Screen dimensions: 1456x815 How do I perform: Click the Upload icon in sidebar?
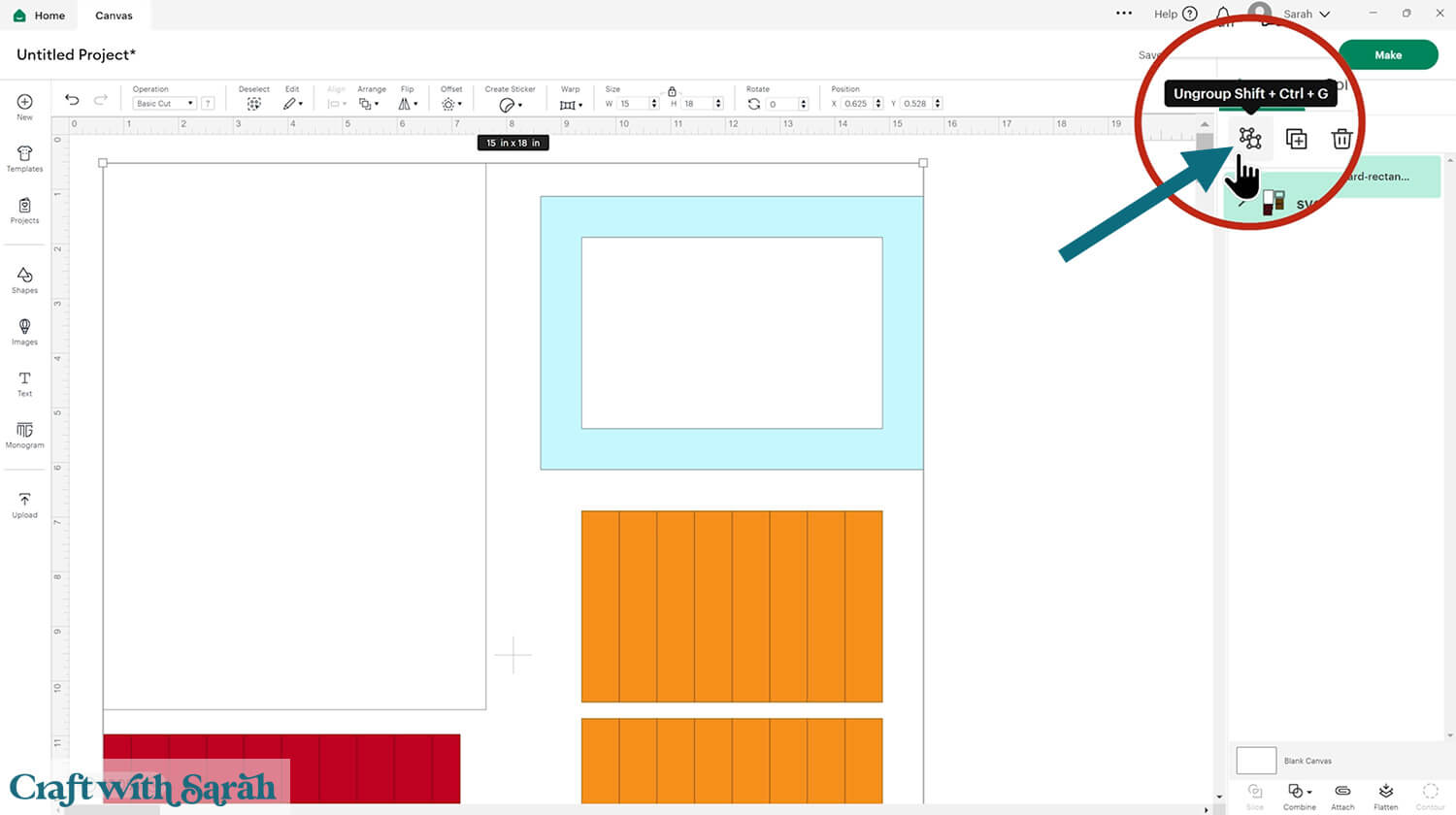pyautogui.click(x=24, y=505)
